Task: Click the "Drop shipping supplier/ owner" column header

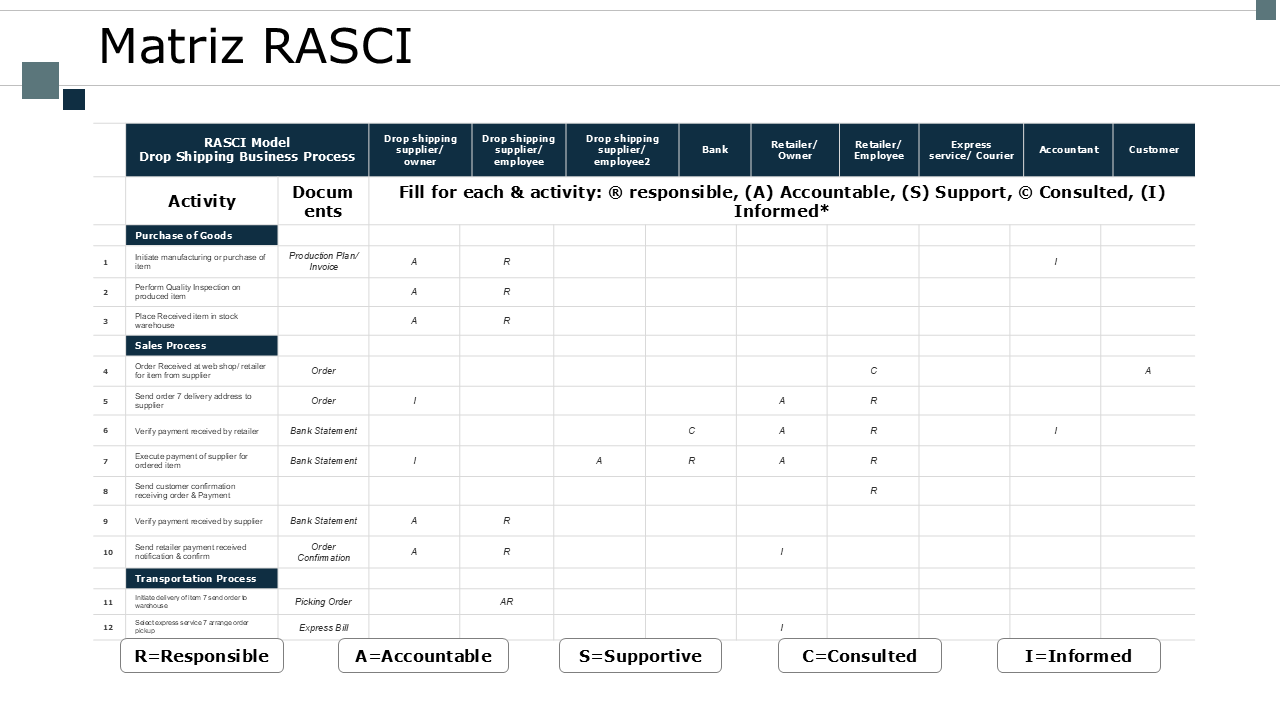Action: (x=420, y=150)
